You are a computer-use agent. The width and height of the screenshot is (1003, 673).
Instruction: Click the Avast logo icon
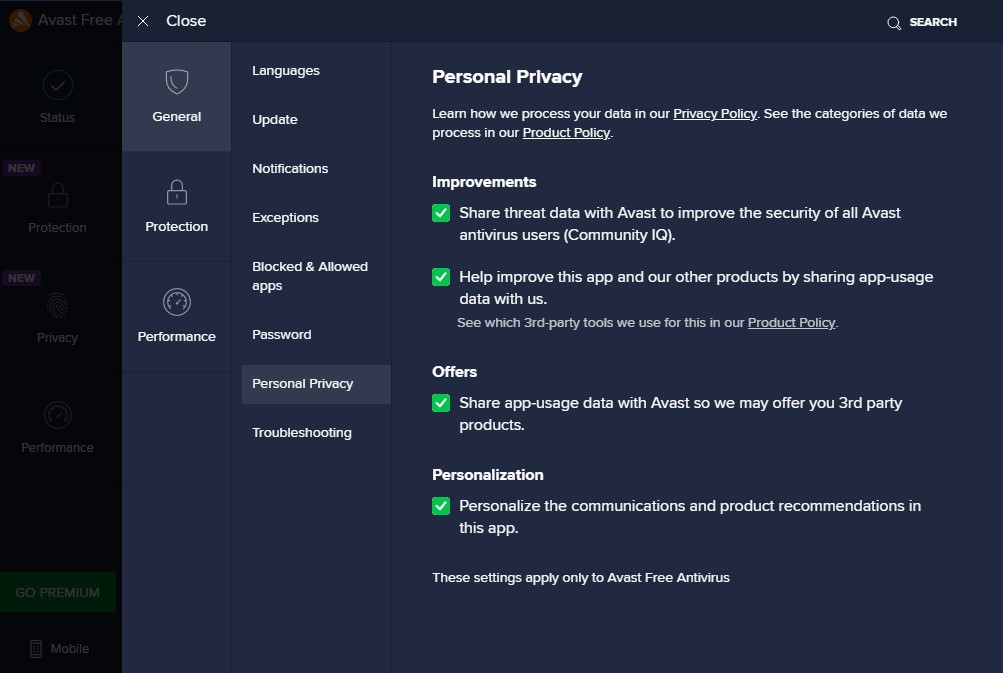pos(19,20)
